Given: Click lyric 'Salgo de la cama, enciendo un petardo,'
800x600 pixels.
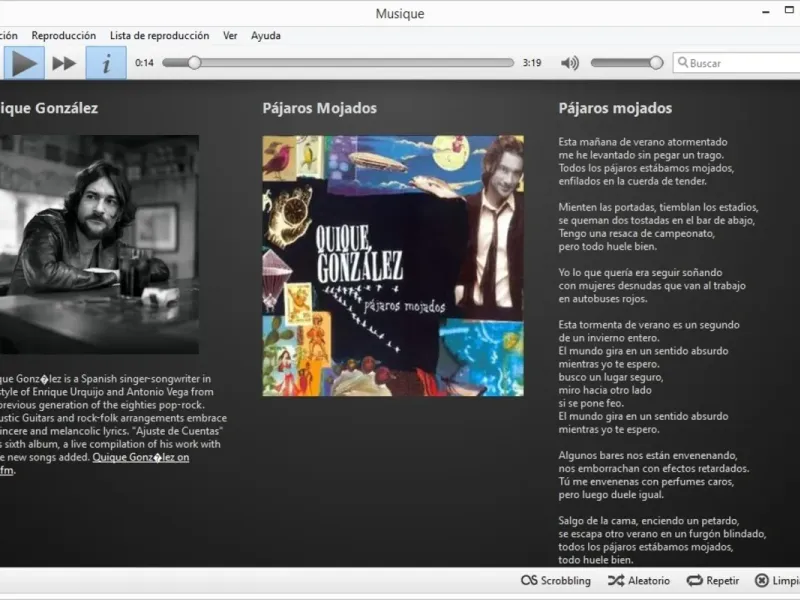Looking at the screenshot, I should coord(648,521).
